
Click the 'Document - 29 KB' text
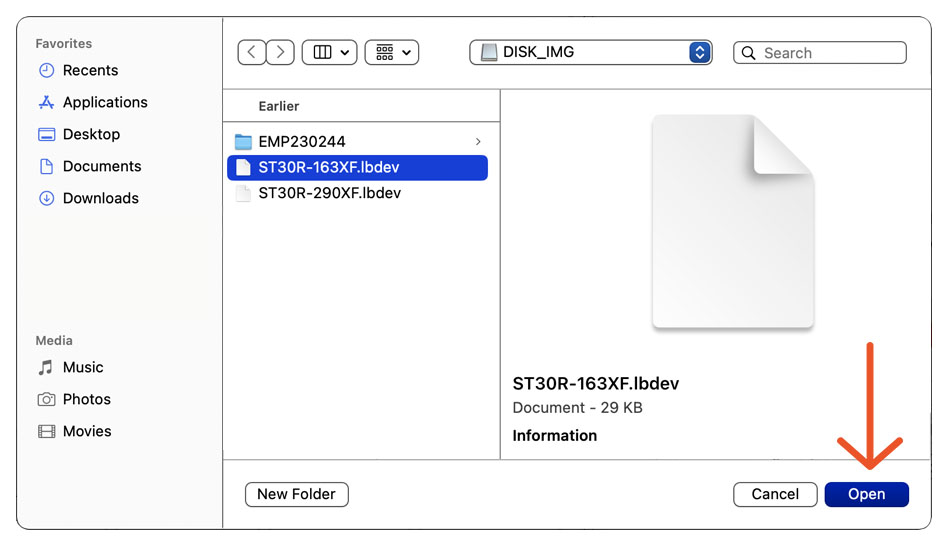click(x=577, y=408)
